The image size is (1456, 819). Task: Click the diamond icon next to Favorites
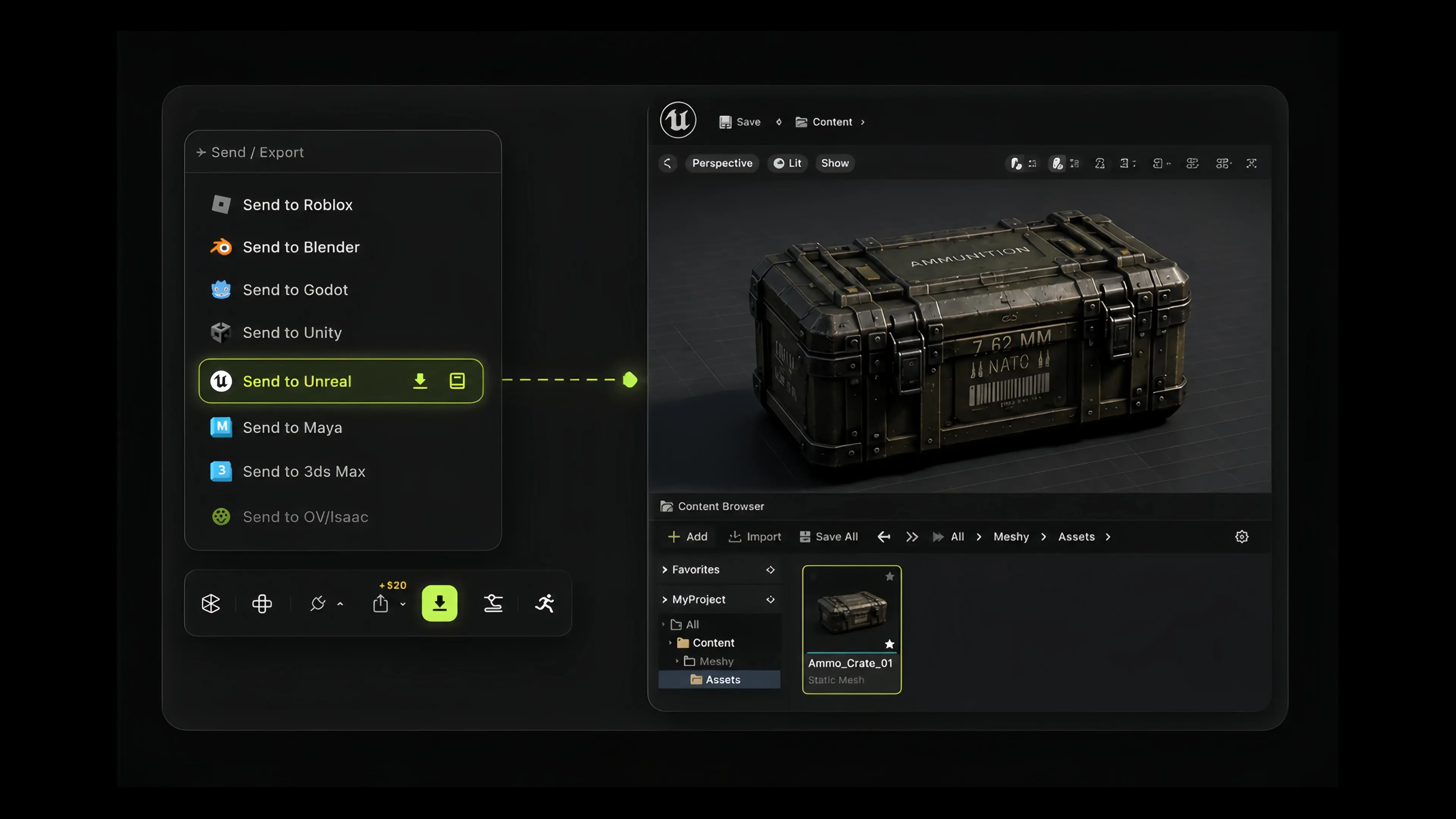(770, 570)
